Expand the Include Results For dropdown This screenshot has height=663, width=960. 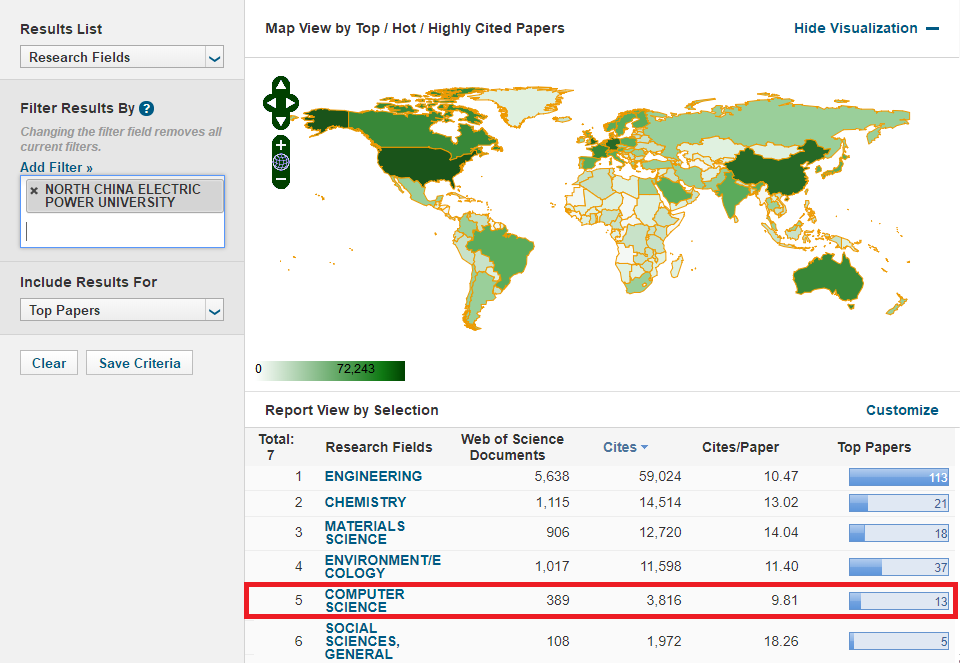[x=122, y=311]
